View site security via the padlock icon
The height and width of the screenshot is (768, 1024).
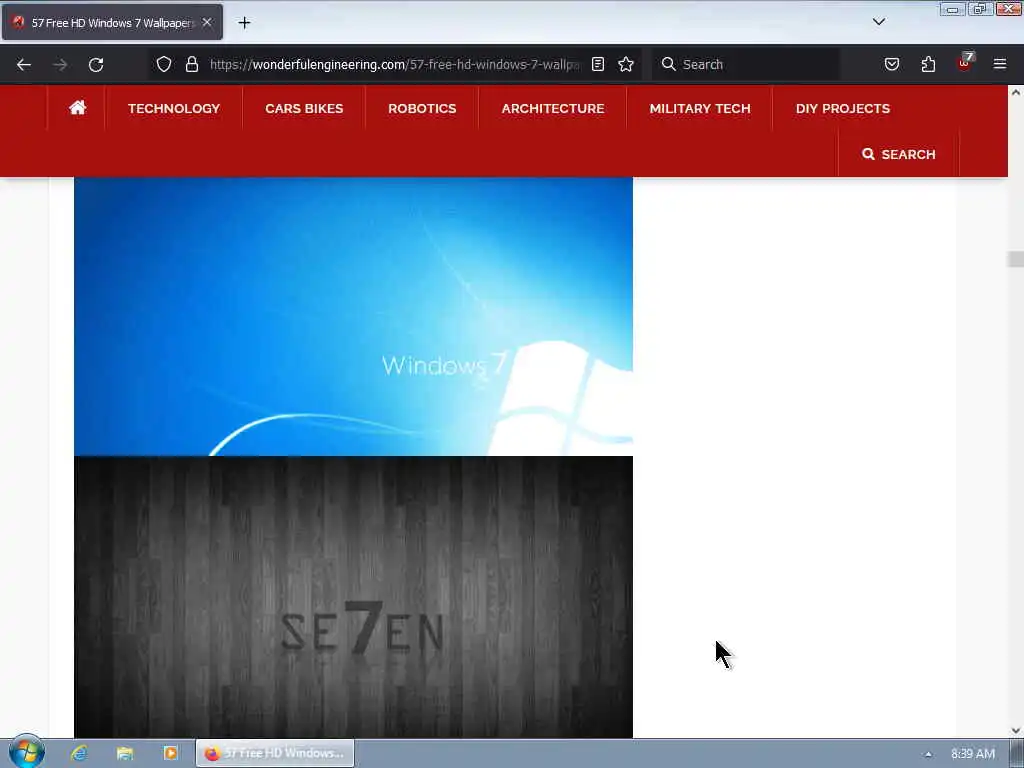[191, 64]
